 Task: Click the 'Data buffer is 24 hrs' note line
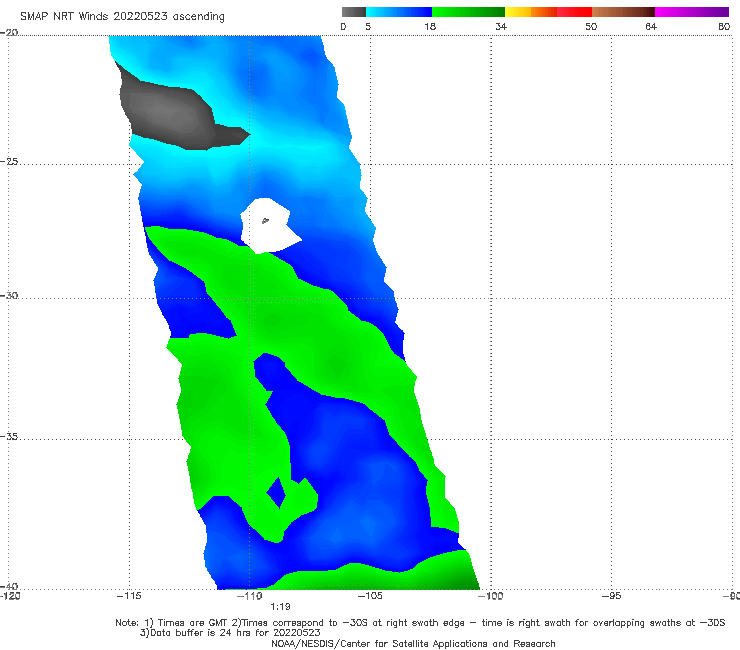[x=230, y=633]
